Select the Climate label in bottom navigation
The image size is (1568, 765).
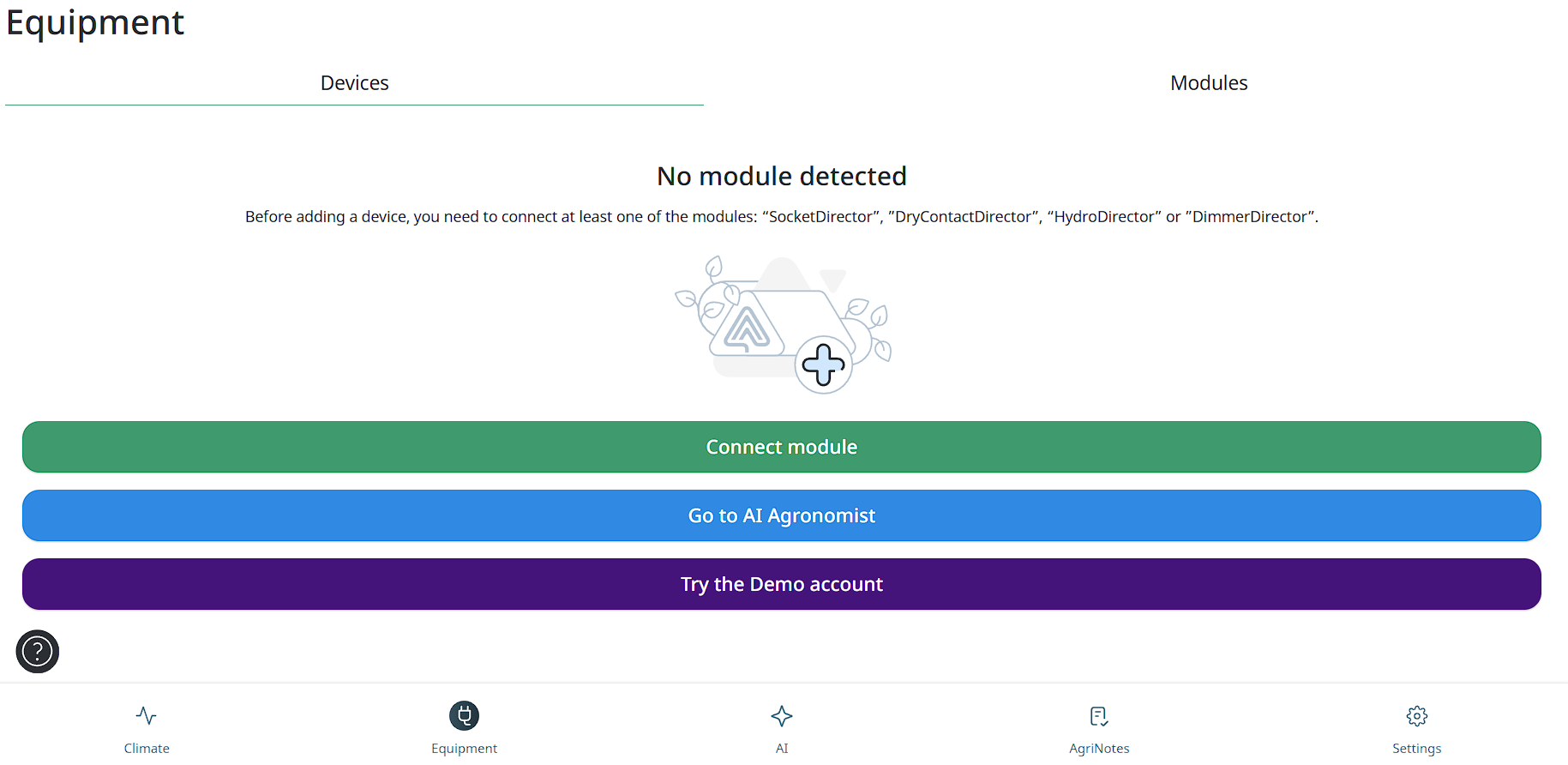(x=147, y=749)
